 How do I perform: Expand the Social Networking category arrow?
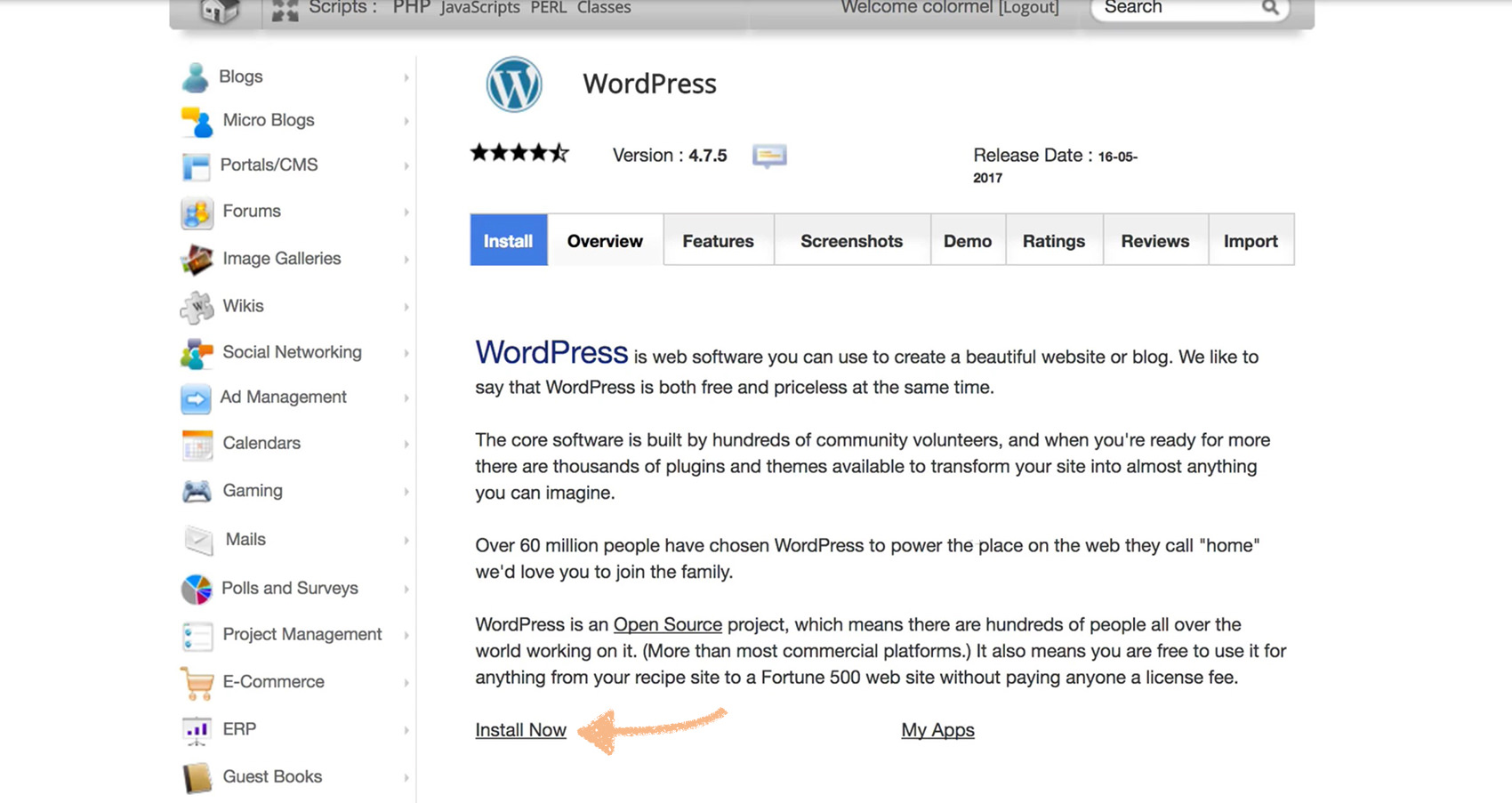(x=406, y=354)
